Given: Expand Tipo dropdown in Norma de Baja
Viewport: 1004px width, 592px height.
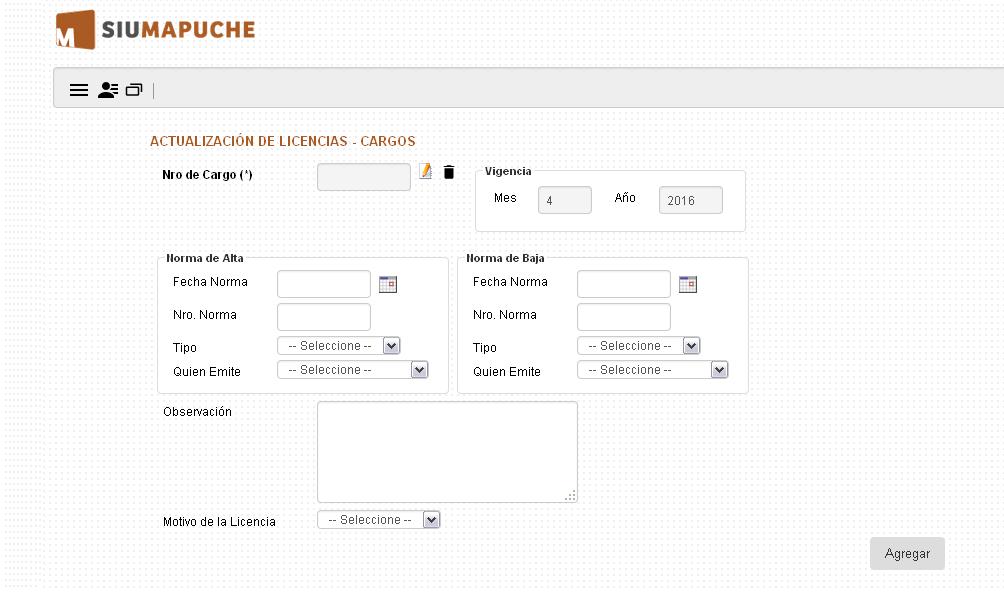Looking at the screenshot, I should pyautogui.click(x=639, y=346).
